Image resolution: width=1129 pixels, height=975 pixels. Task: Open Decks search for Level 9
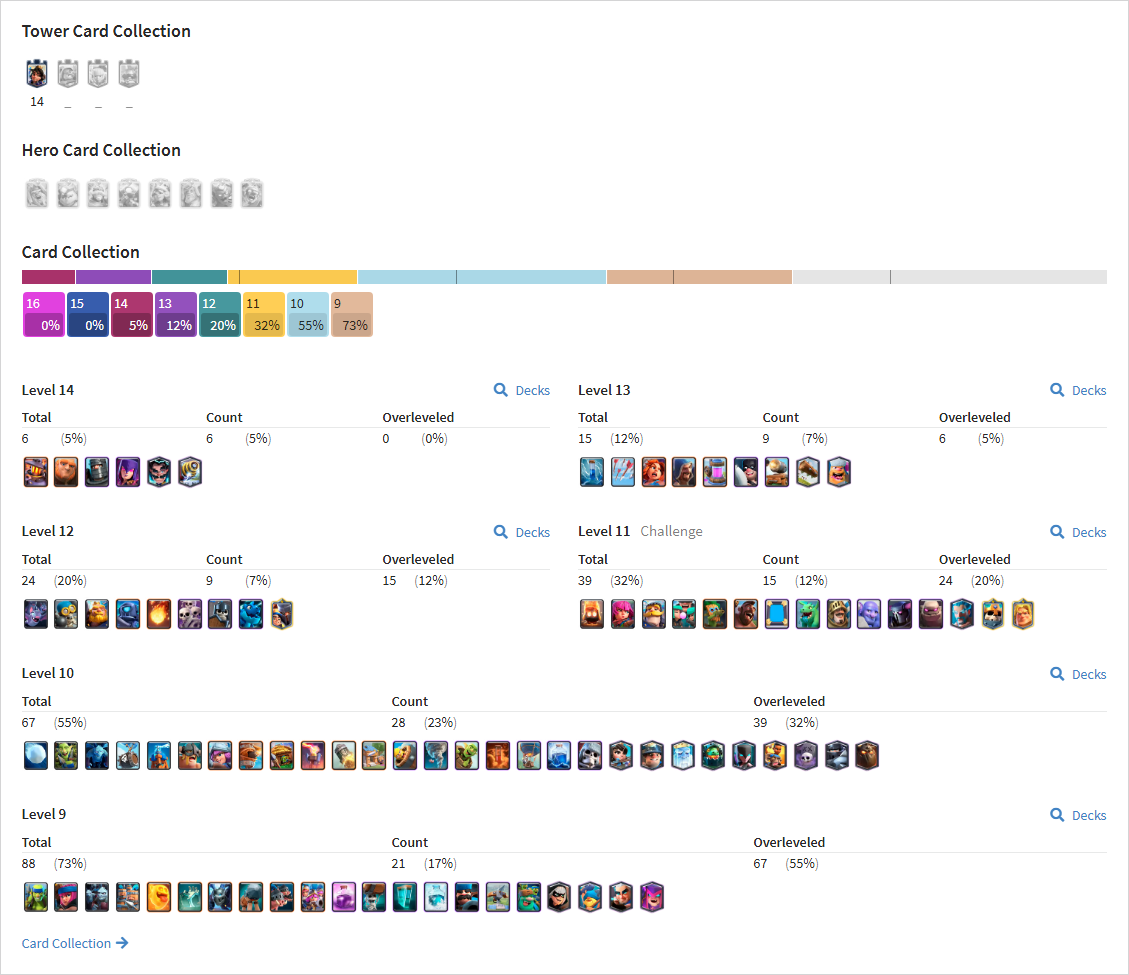tap(1079, 815)
